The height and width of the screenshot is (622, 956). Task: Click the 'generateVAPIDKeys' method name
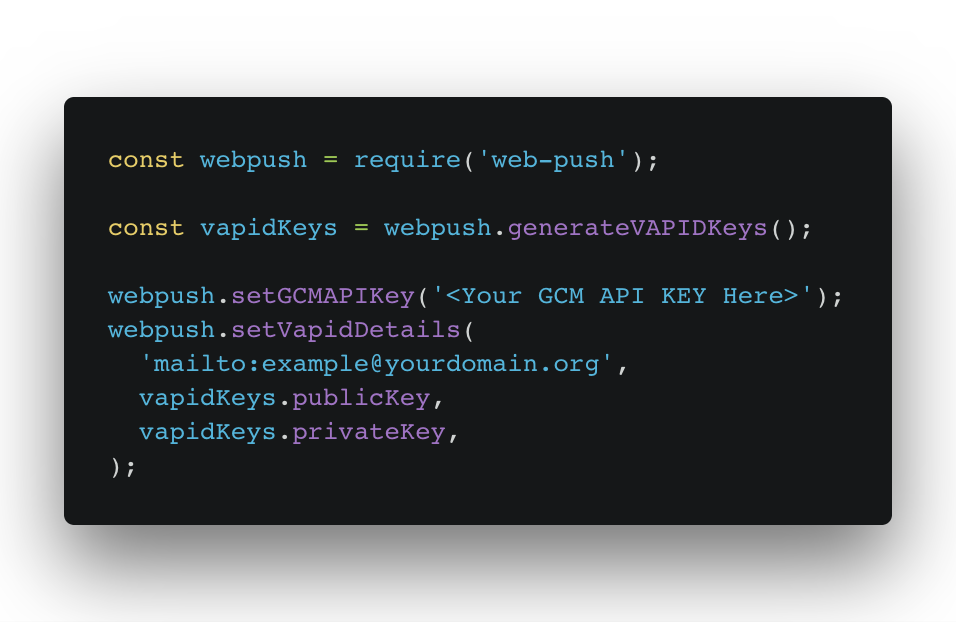point(637,229)
